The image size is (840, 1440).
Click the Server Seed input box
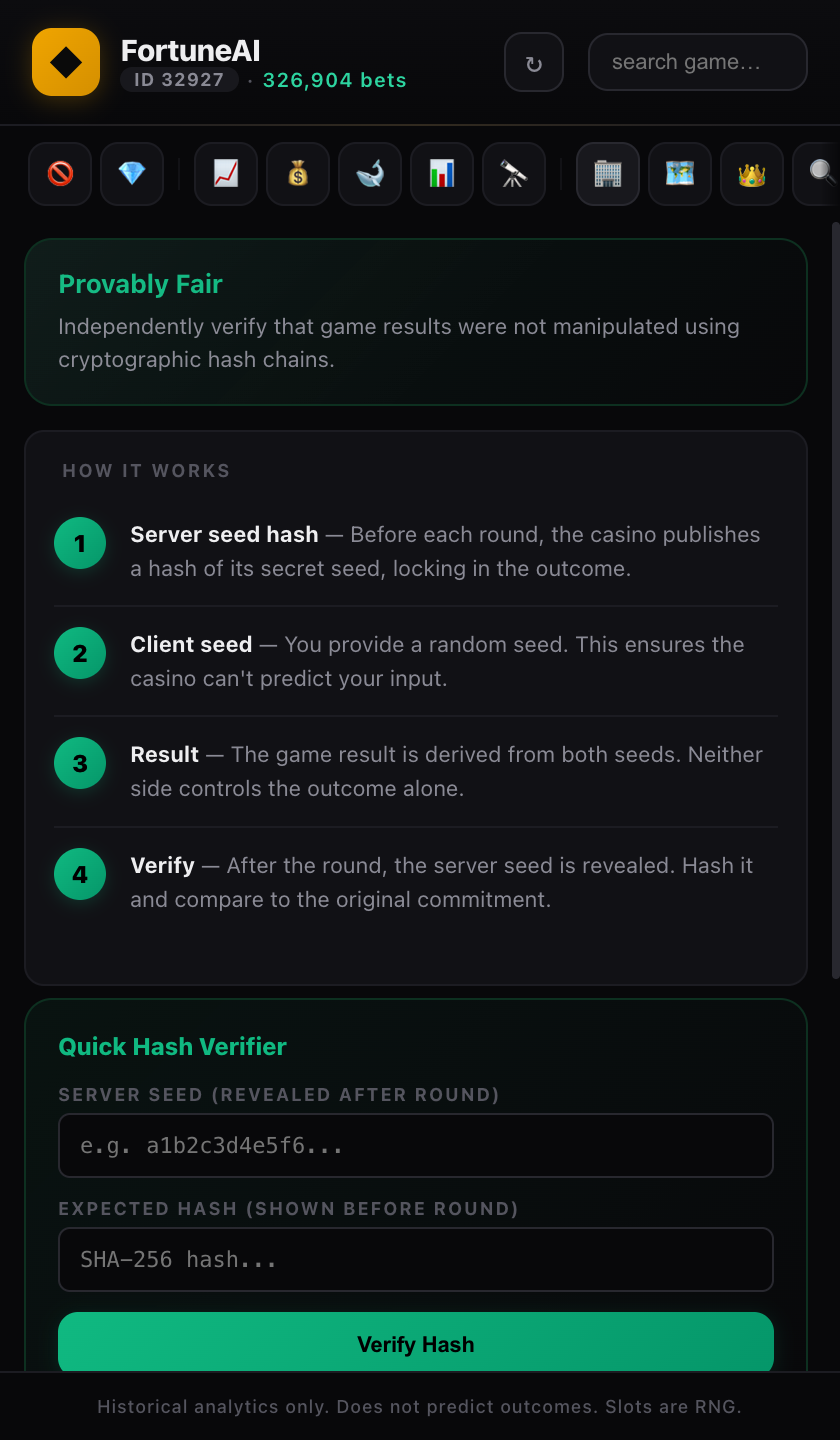[x=416, y=1145]
